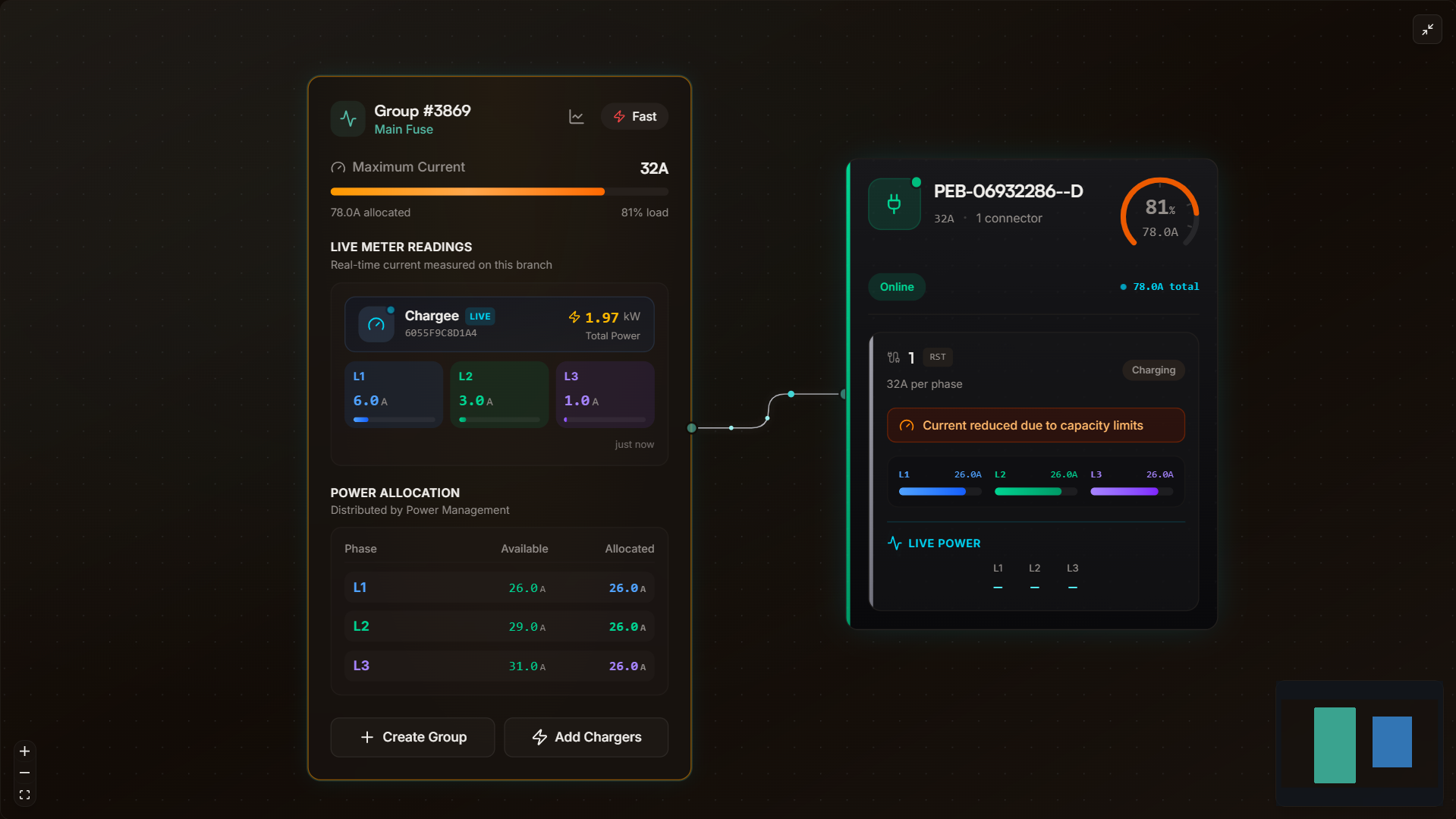Click the lightning bolt in the Fast badge

click(620, 116)
